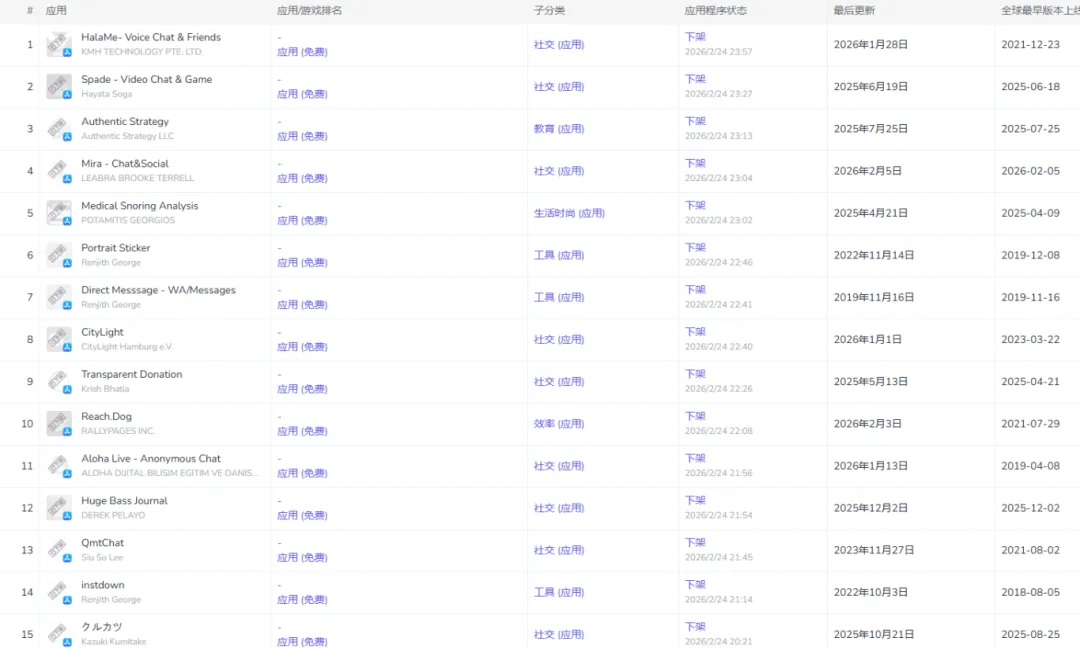
Task: Click the 最后更新 column header
Action: pos(854,10)
